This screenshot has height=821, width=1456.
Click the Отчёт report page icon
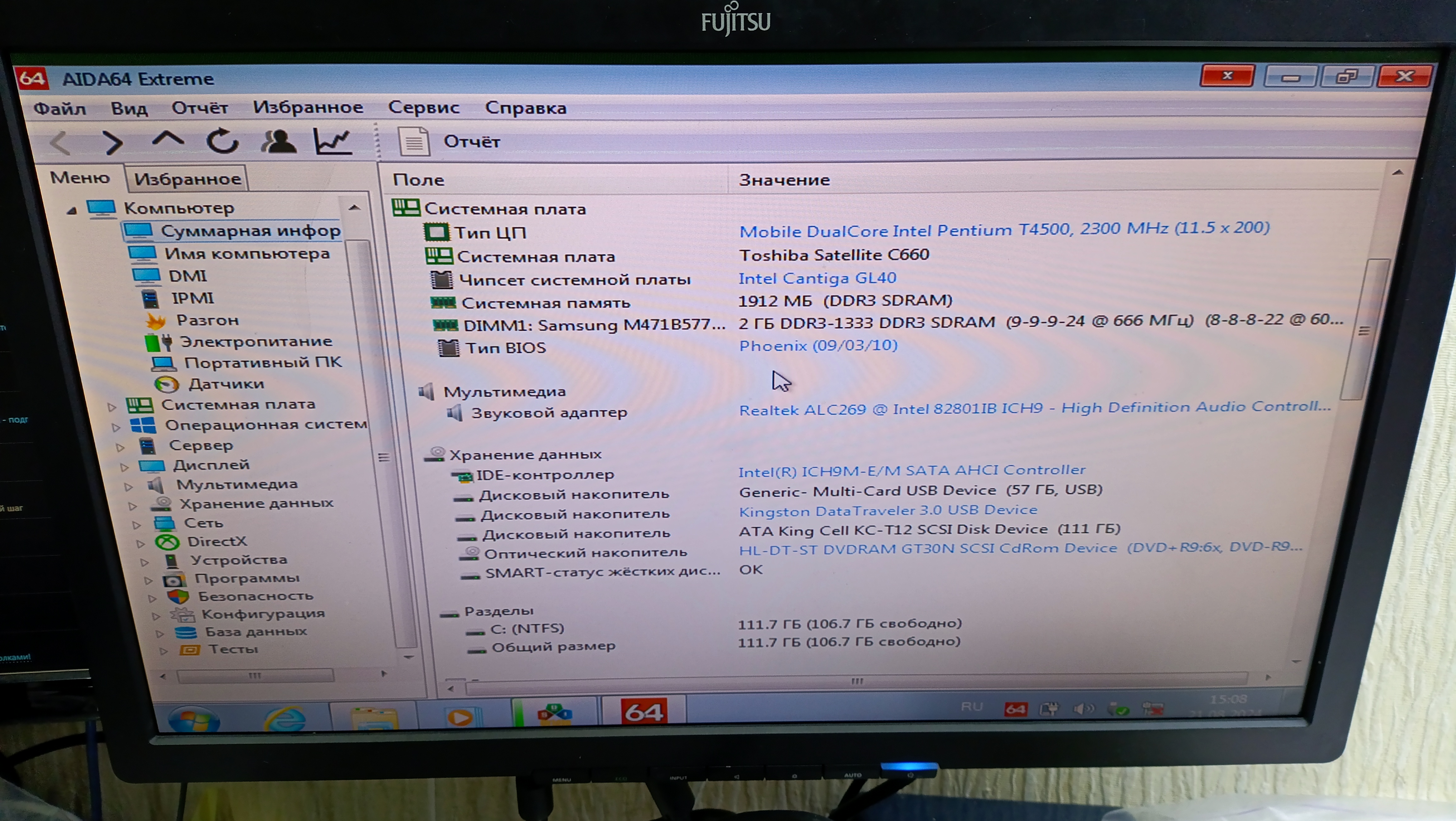[x=414, y=141]
